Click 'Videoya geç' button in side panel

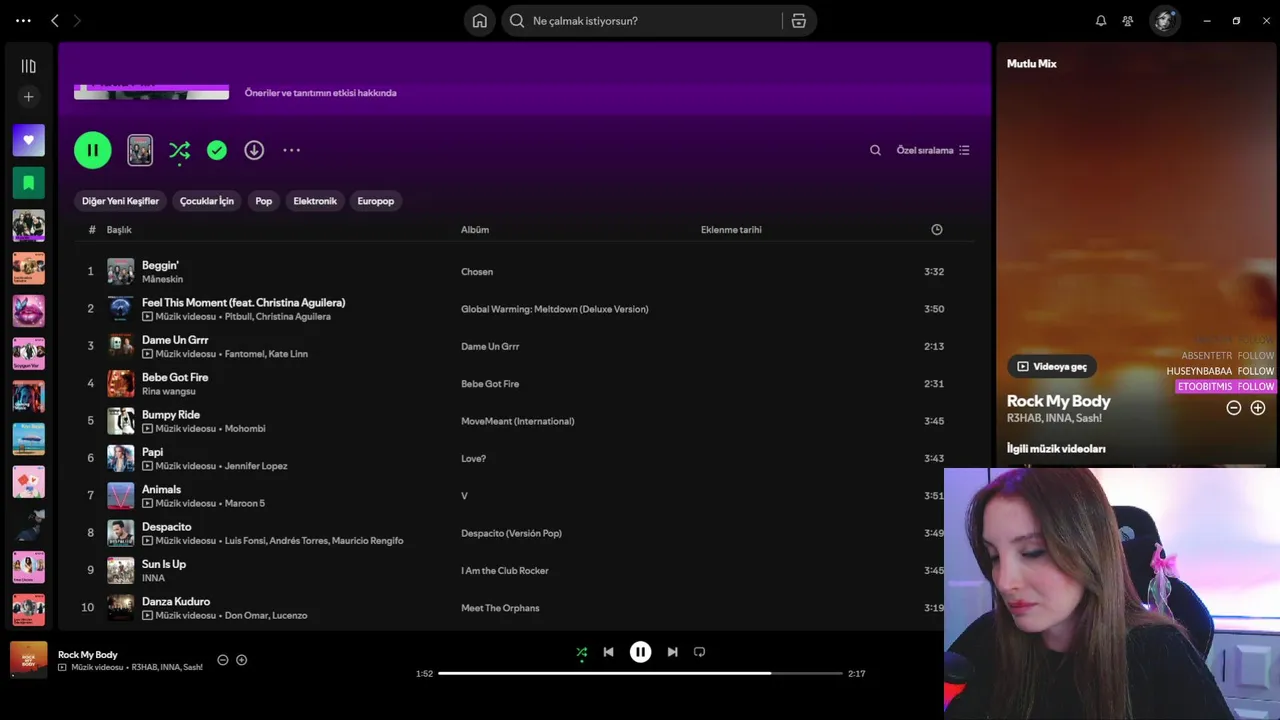coord(1052,367)
